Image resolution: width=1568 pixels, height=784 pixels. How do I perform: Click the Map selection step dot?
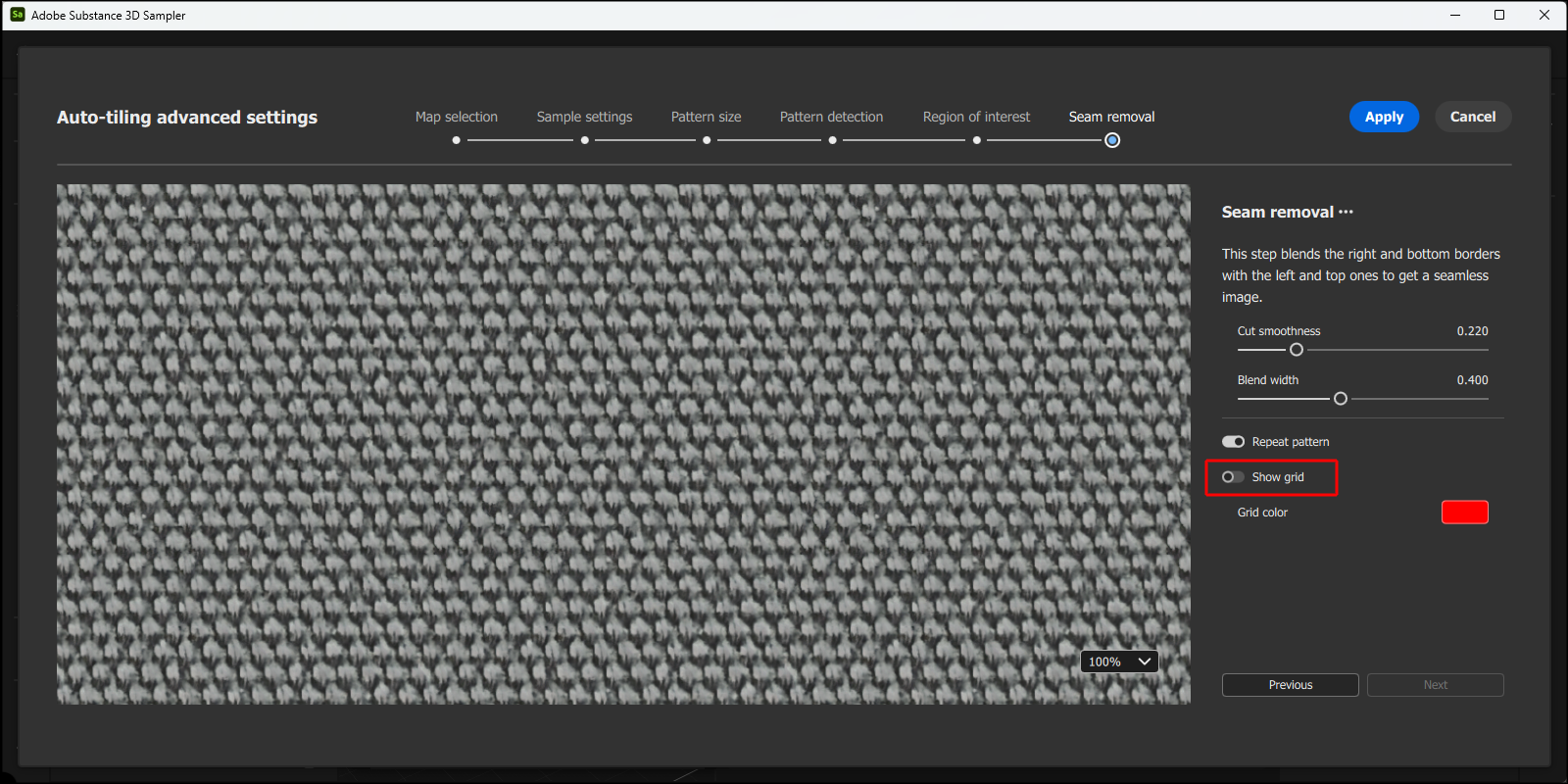click(x=456, y=140)
